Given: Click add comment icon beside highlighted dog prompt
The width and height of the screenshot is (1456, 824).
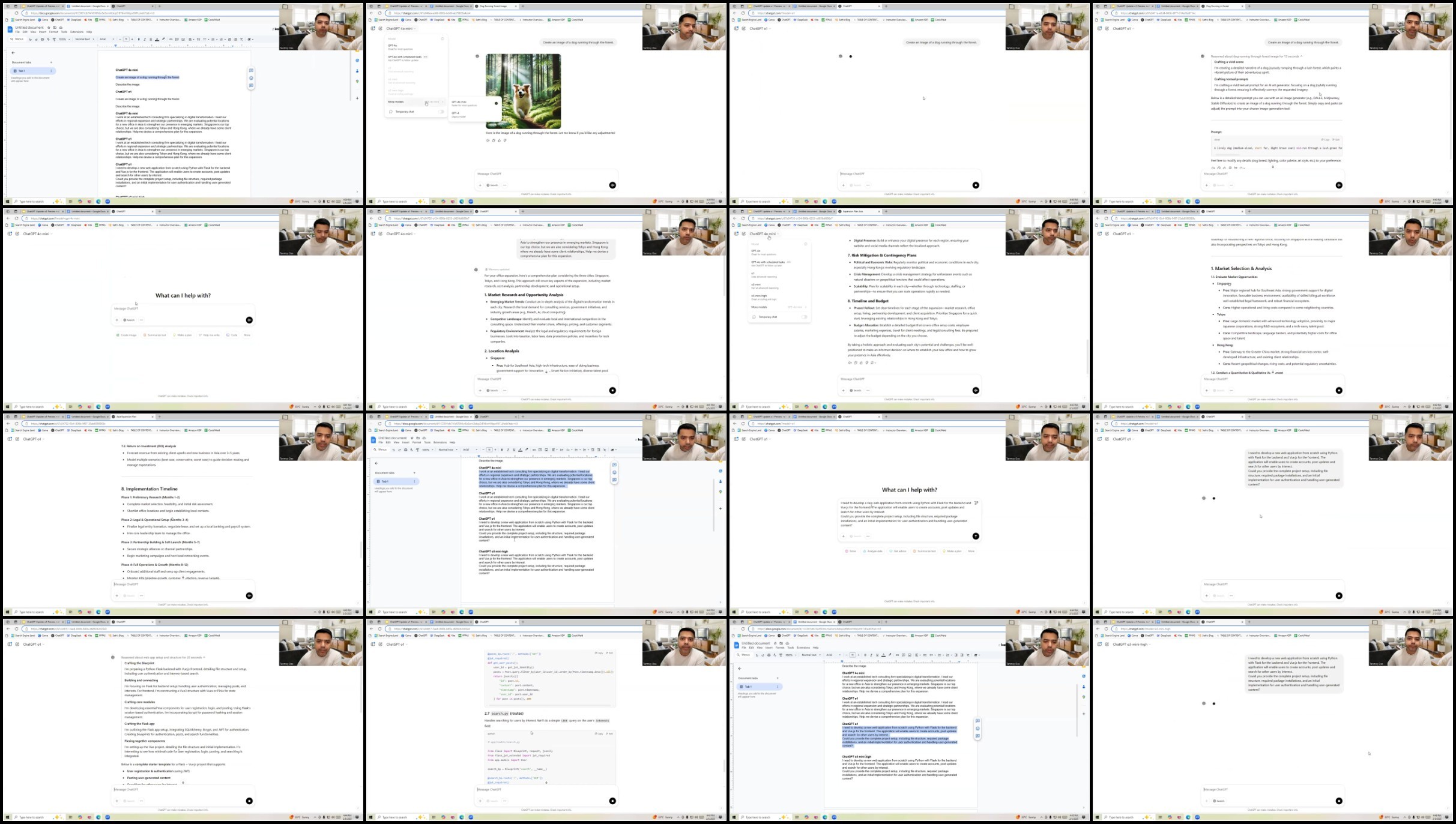Looking at the screenshot, I should tap(251, 70).
